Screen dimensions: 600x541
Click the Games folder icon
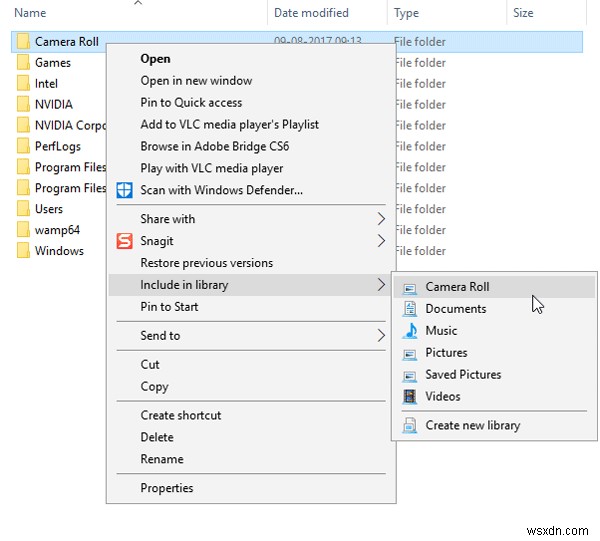23,62
